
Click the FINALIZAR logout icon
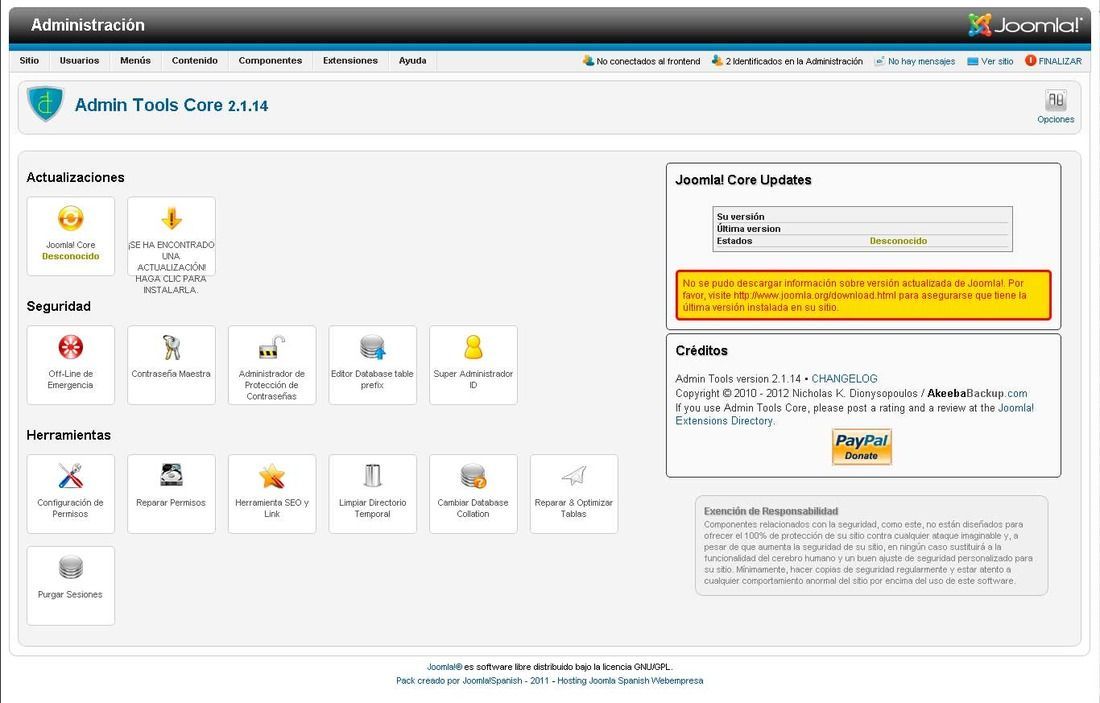(x=1031, y=61)
